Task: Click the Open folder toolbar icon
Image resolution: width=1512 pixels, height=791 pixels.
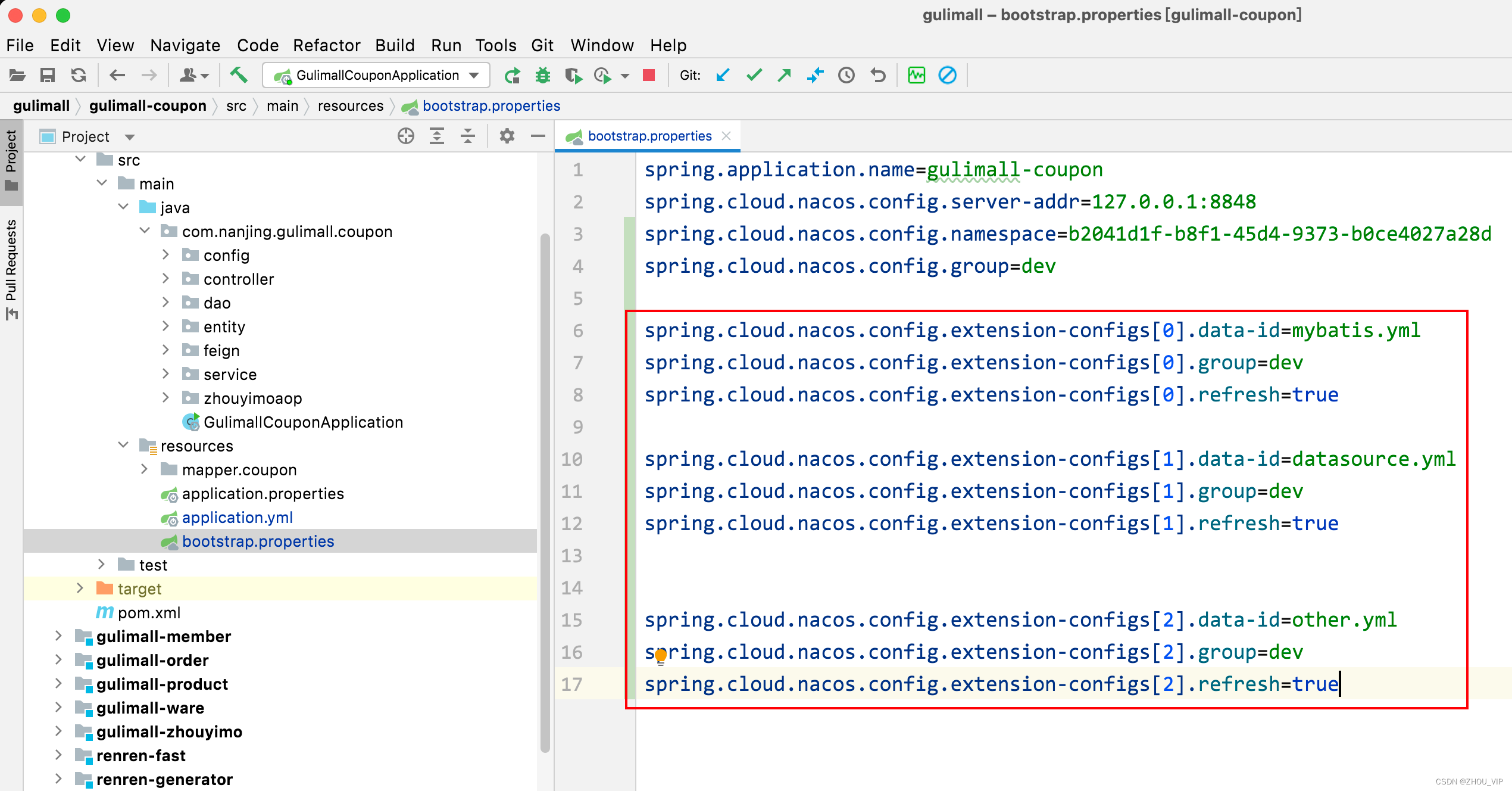Action: tap(18, 75)
